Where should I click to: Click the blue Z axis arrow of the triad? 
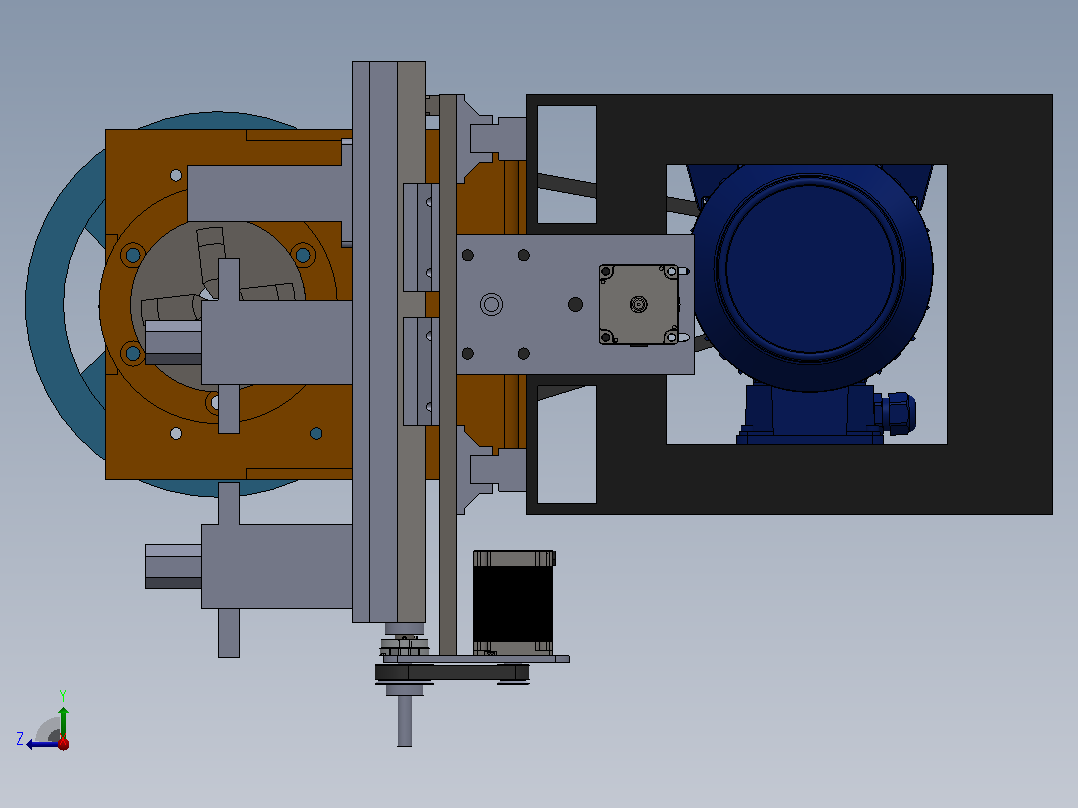click(43, 744)
